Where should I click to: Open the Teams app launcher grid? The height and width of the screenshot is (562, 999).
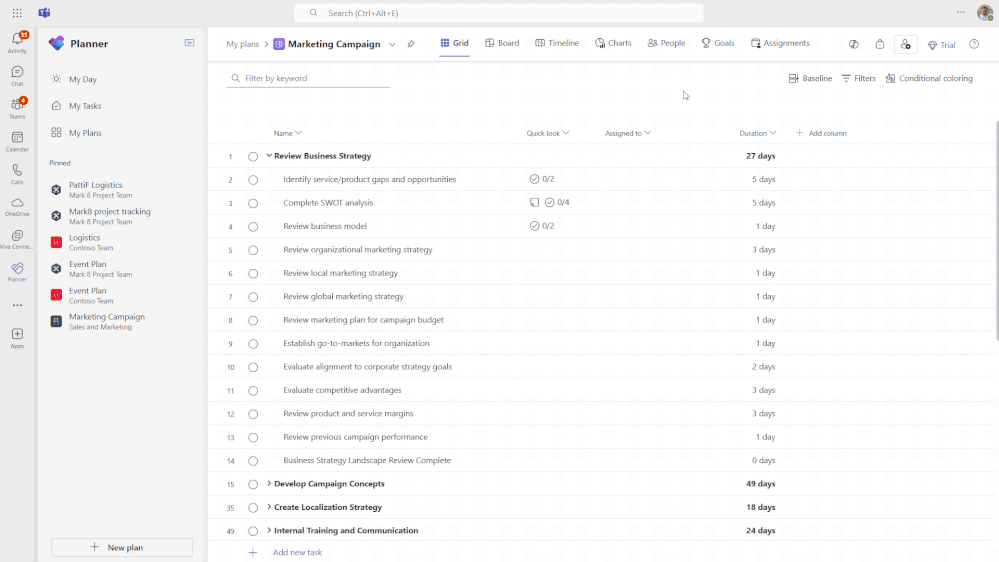click(x=17, y=12)
